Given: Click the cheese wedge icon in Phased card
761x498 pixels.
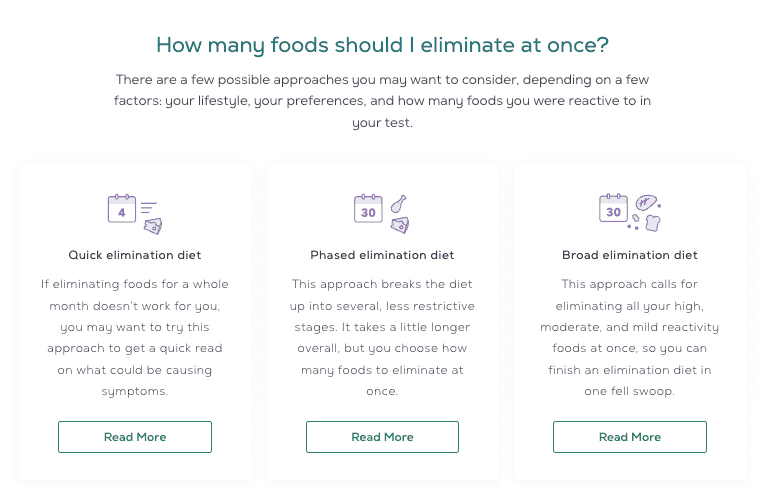Looking at the screenshot, I should pos(400,225).
